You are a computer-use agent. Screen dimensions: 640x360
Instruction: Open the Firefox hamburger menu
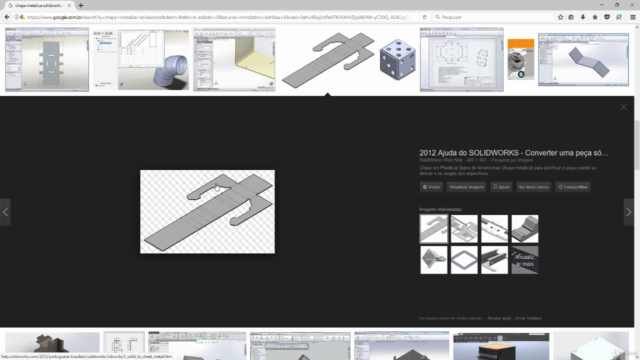(x=633, y=17)
